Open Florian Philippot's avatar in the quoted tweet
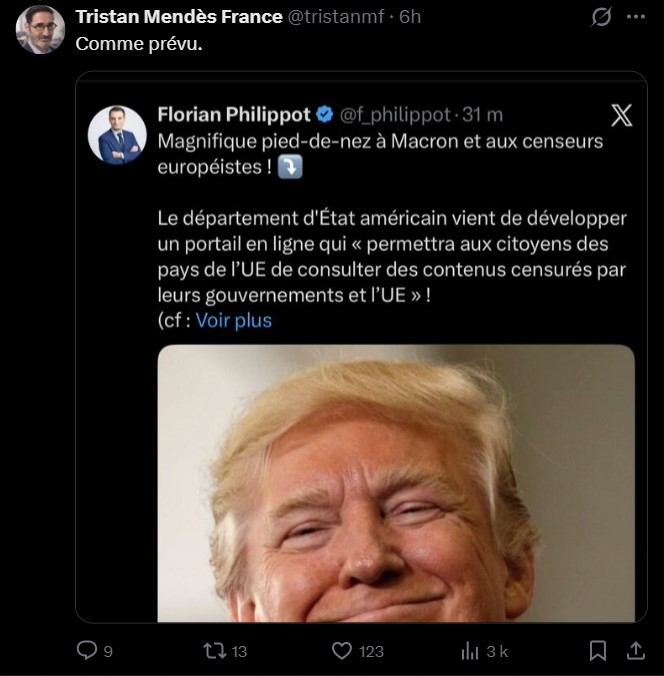The width and height of the screenshot is (664, 676). [x=117, y=134]
